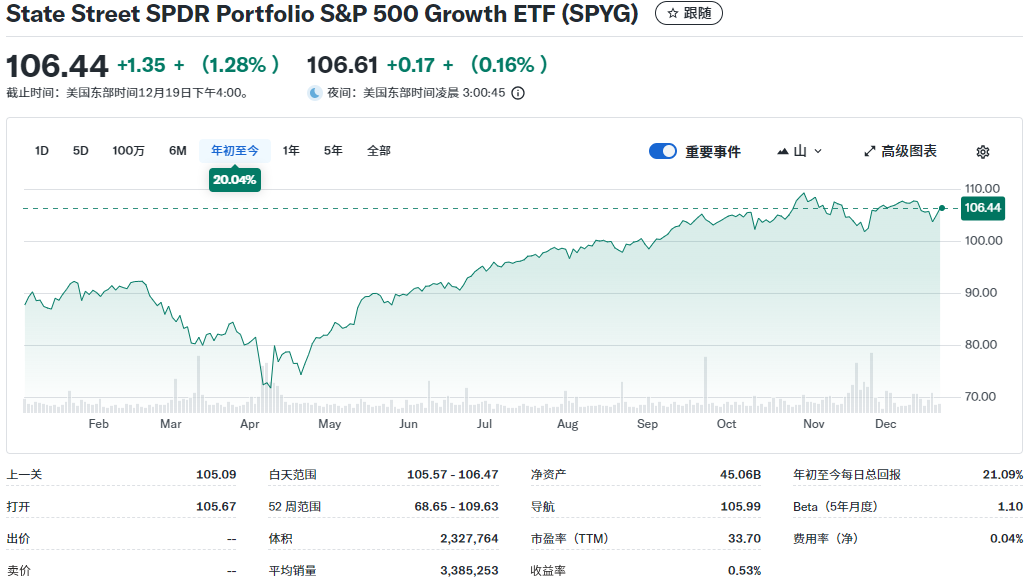Click the latest price dot on the chart line
The height and width of the screenshot is (582, 1033).
click(941, 209)
